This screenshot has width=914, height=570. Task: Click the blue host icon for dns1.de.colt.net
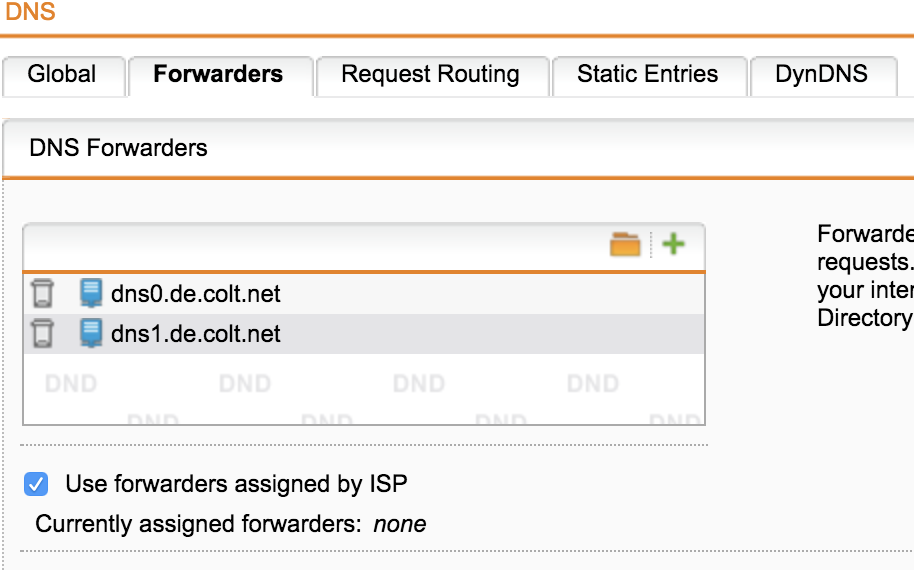[91, 334]
